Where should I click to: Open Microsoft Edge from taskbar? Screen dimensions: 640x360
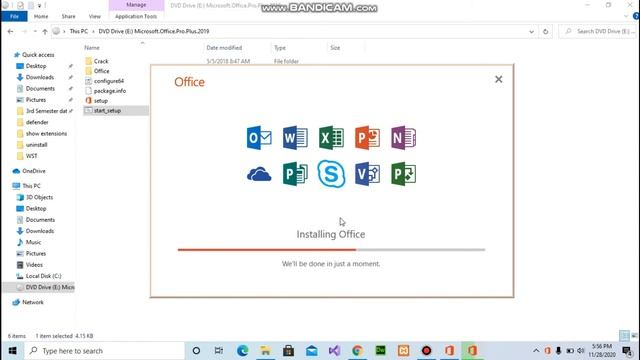click(x=242, y=351)
